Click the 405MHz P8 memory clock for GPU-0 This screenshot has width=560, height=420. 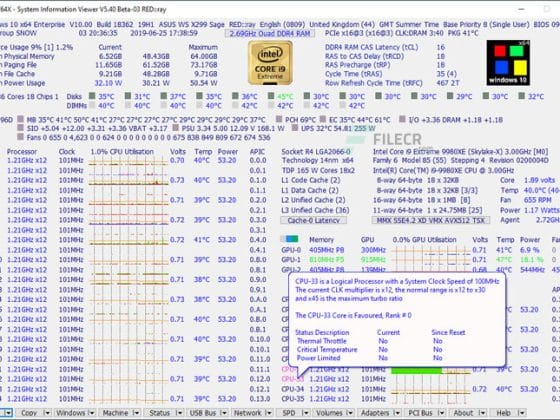327,250
